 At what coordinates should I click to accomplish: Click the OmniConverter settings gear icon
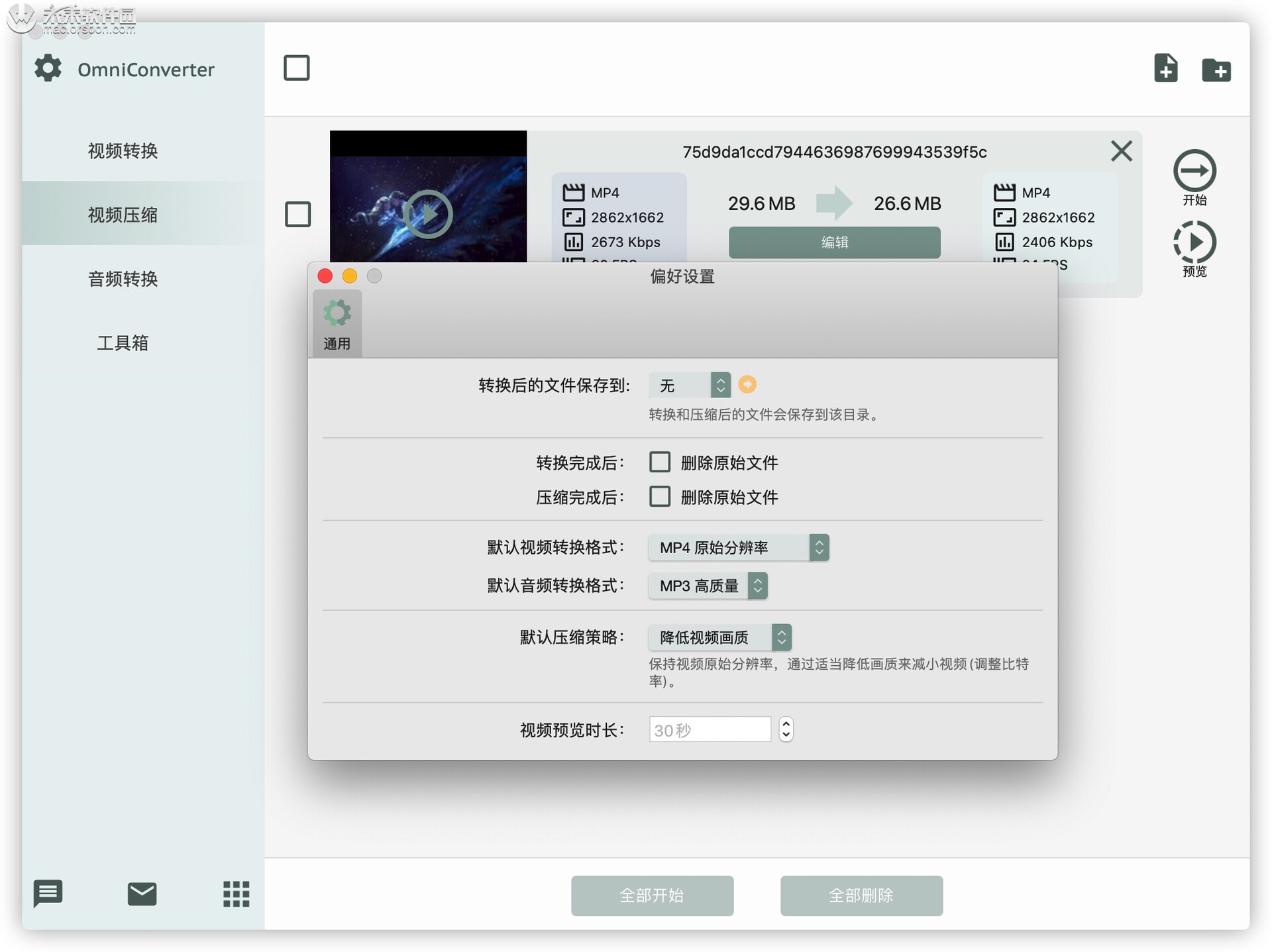(x=48, y=68)
